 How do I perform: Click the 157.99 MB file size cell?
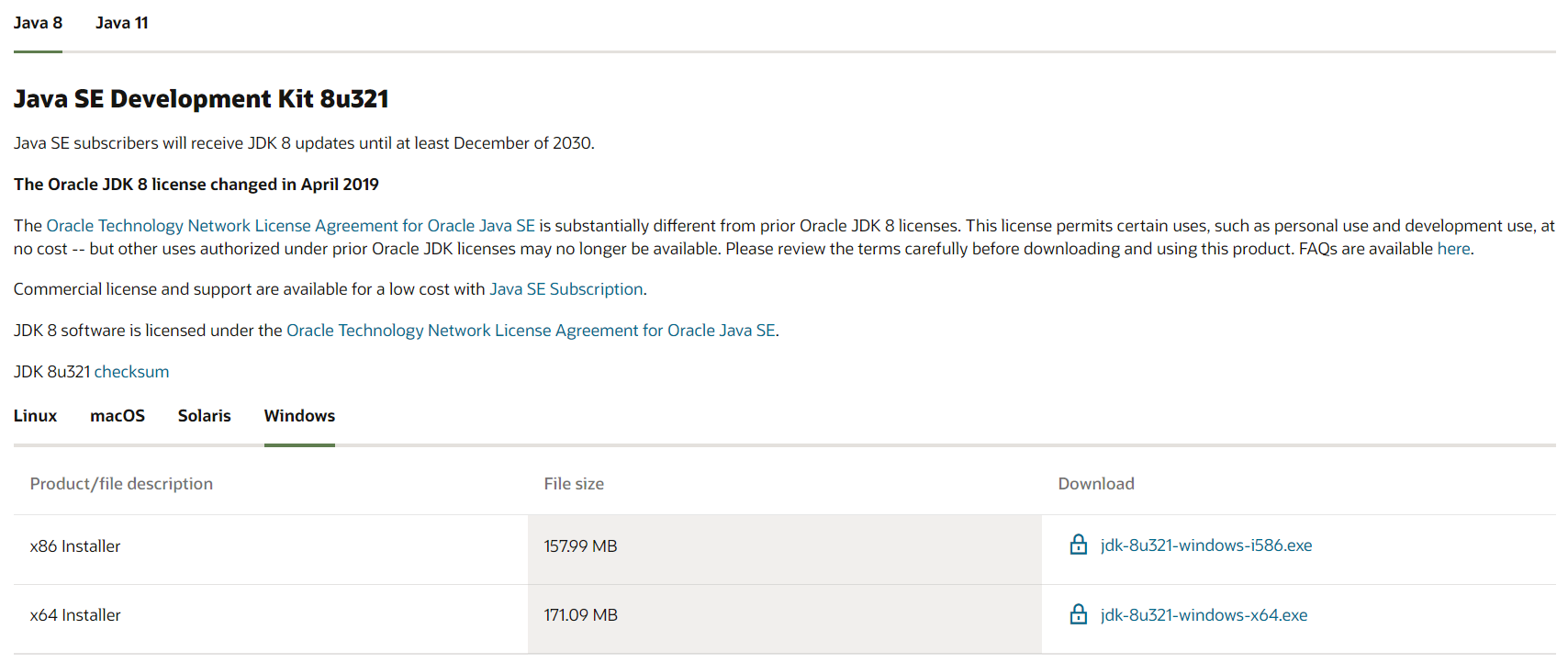click(x=580, y=546)
